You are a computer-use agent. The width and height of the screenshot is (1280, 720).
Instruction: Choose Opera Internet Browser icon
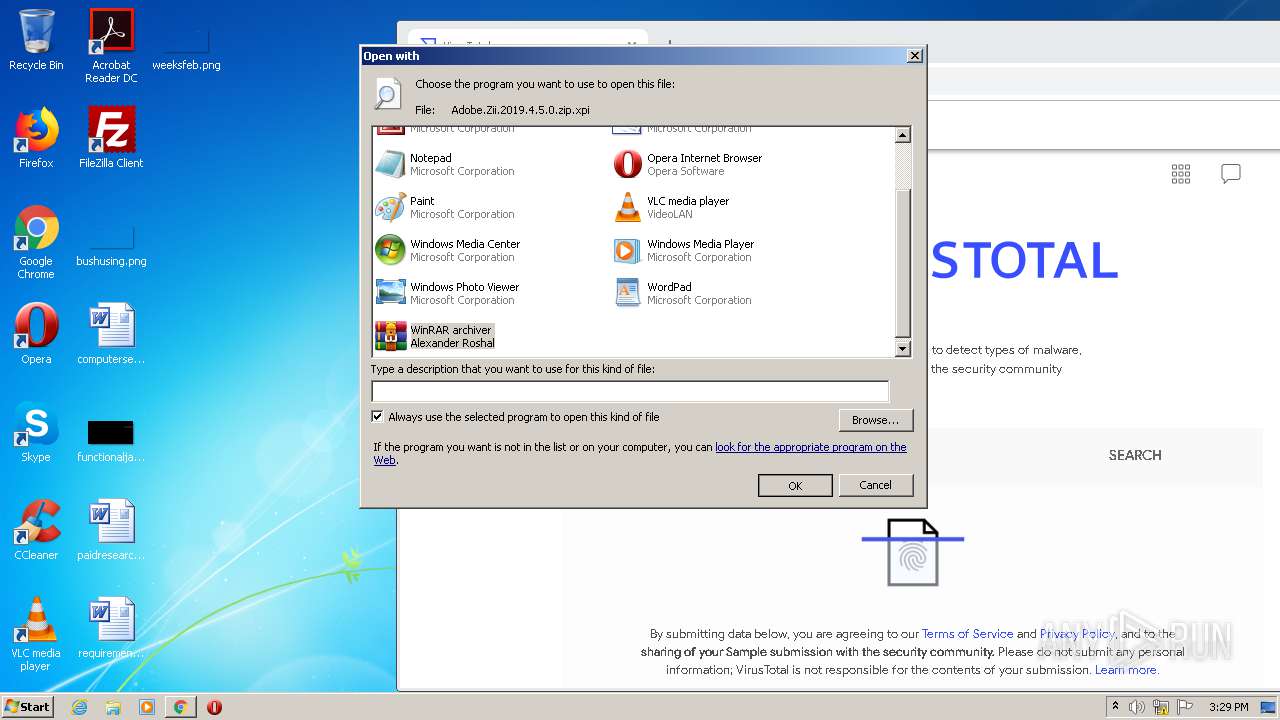627,164
